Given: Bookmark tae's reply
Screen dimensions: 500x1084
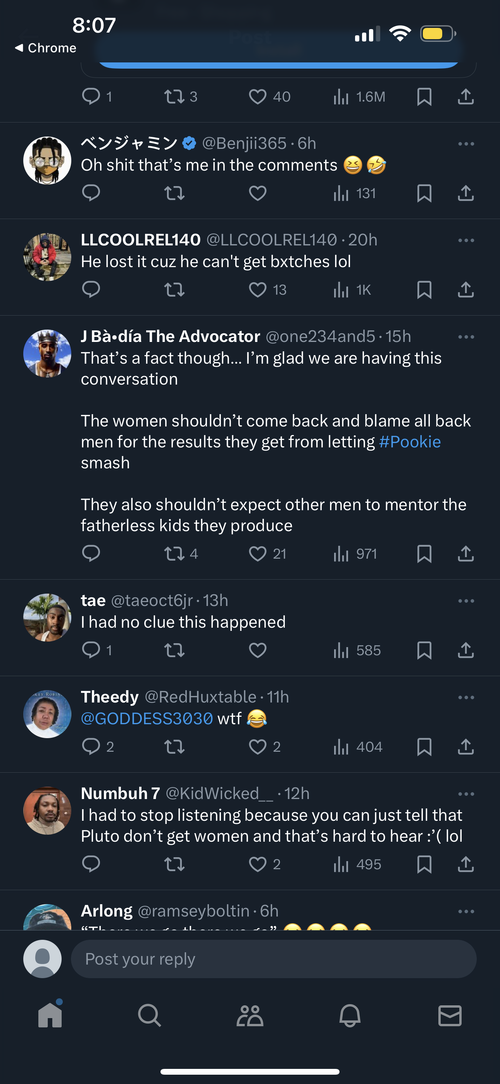Looking at the screenshot, I should click(x=424, y=650).
